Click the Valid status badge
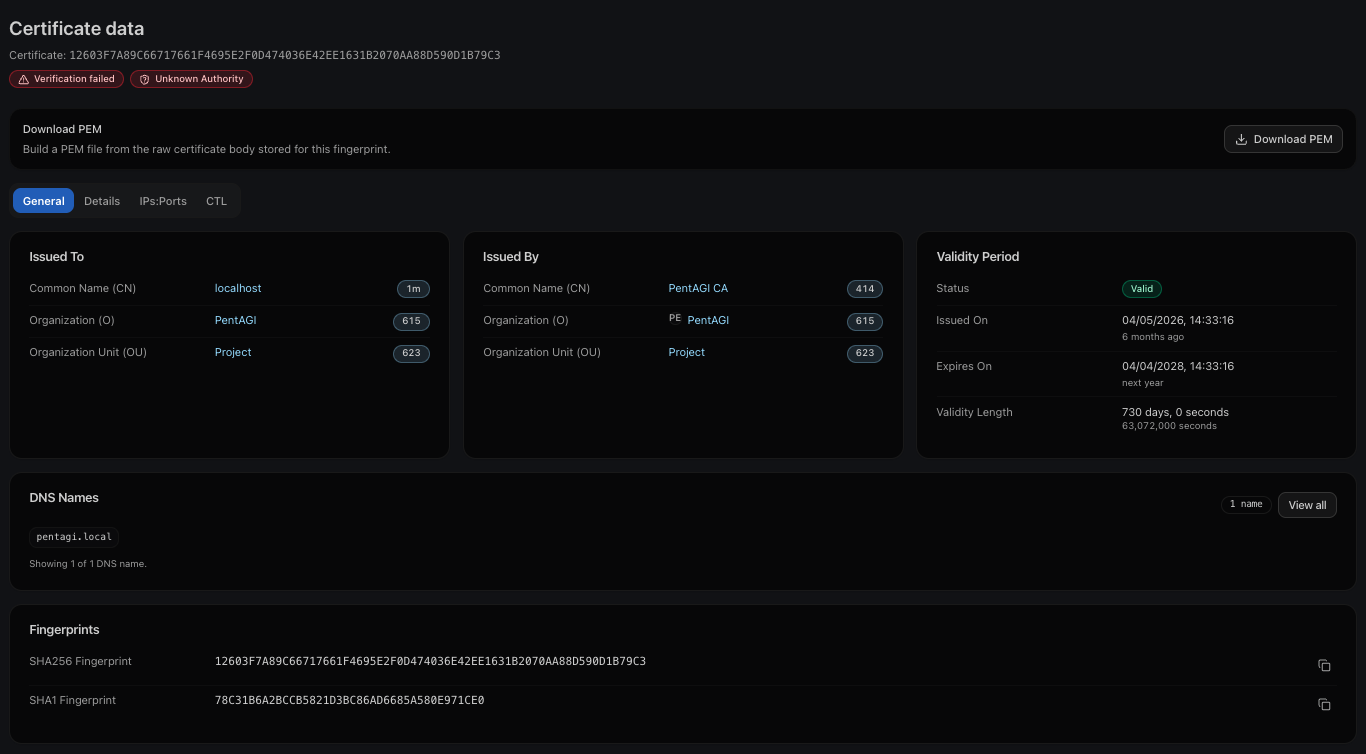 click(1142, 289)
